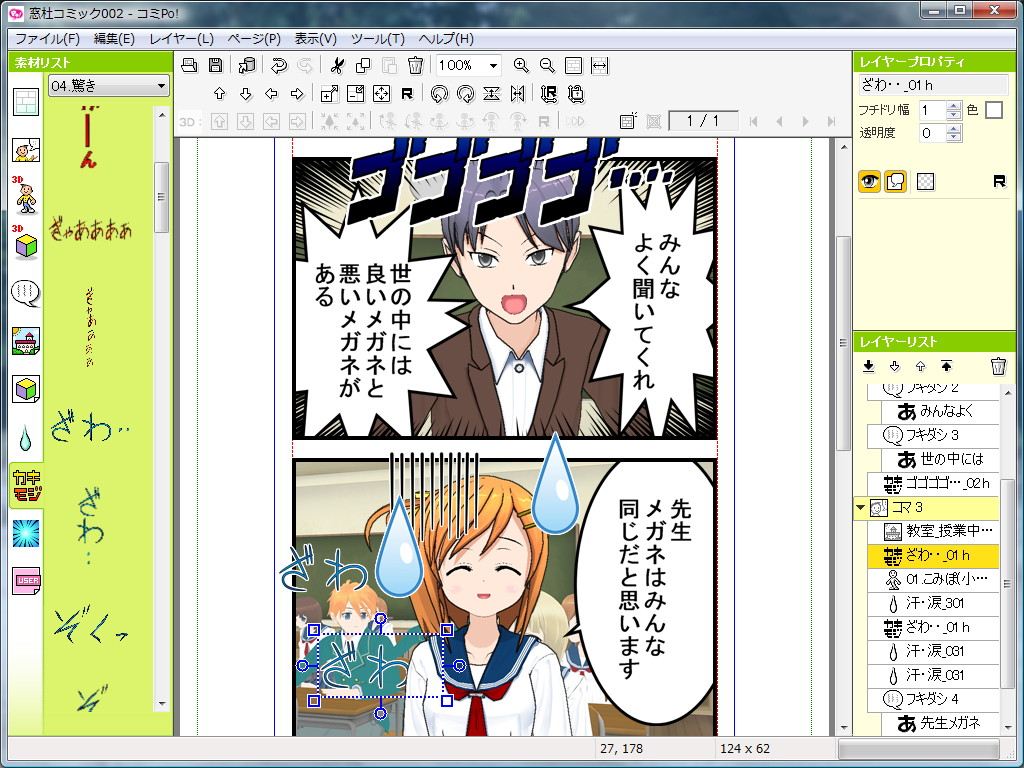
Task: Collapse the コマ3 layer group
Action: coord(862,508)
